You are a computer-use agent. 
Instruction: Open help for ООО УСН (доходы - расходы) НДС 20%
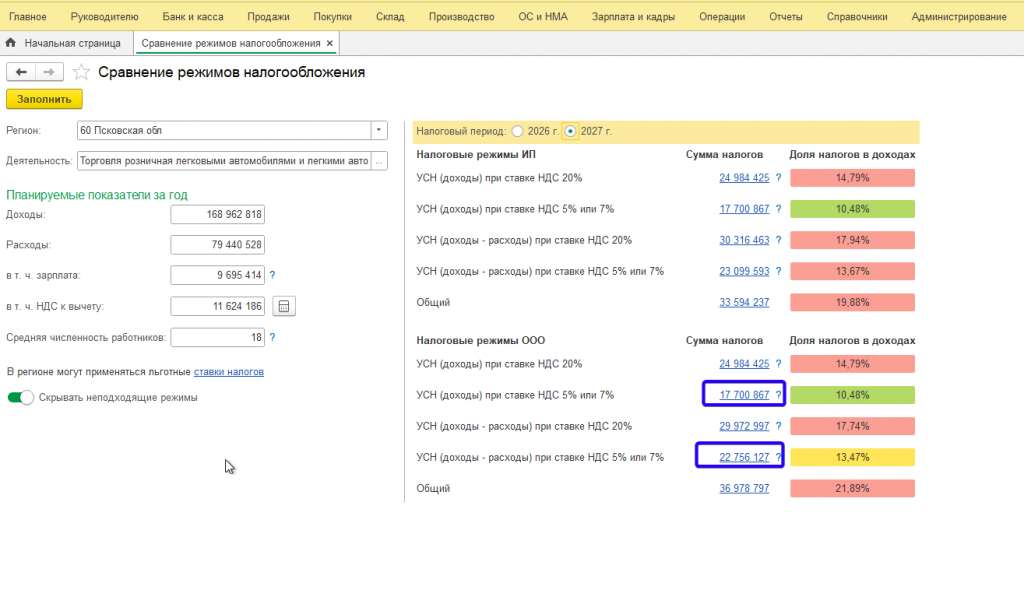(778, 426)
